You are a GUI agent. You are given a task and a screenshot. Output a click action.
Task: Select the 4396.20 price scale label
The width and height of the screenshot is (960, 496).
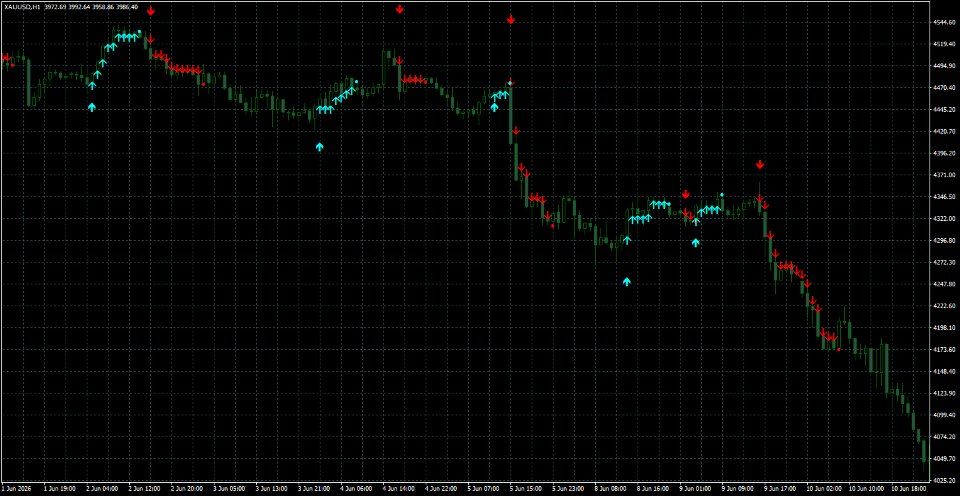[x=945, y=154]
